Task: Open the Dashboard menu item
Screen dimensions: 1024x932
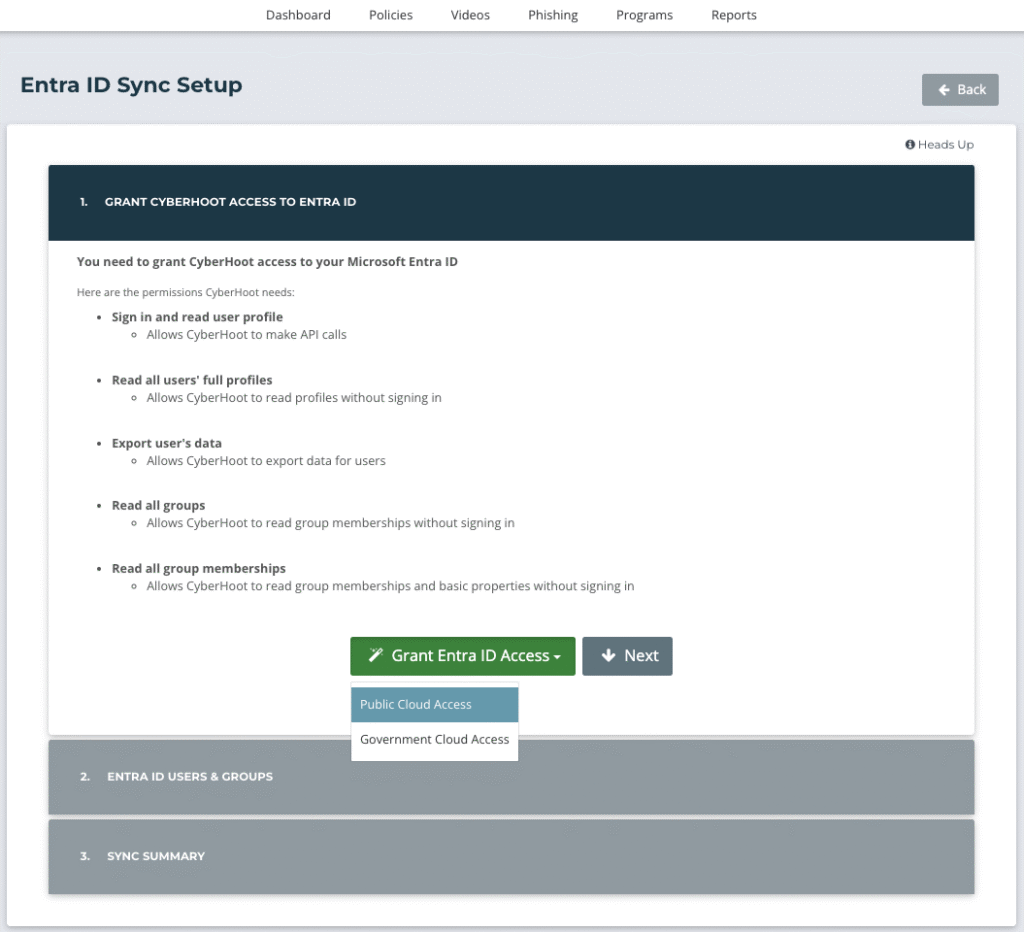Action: coord(298,15)
